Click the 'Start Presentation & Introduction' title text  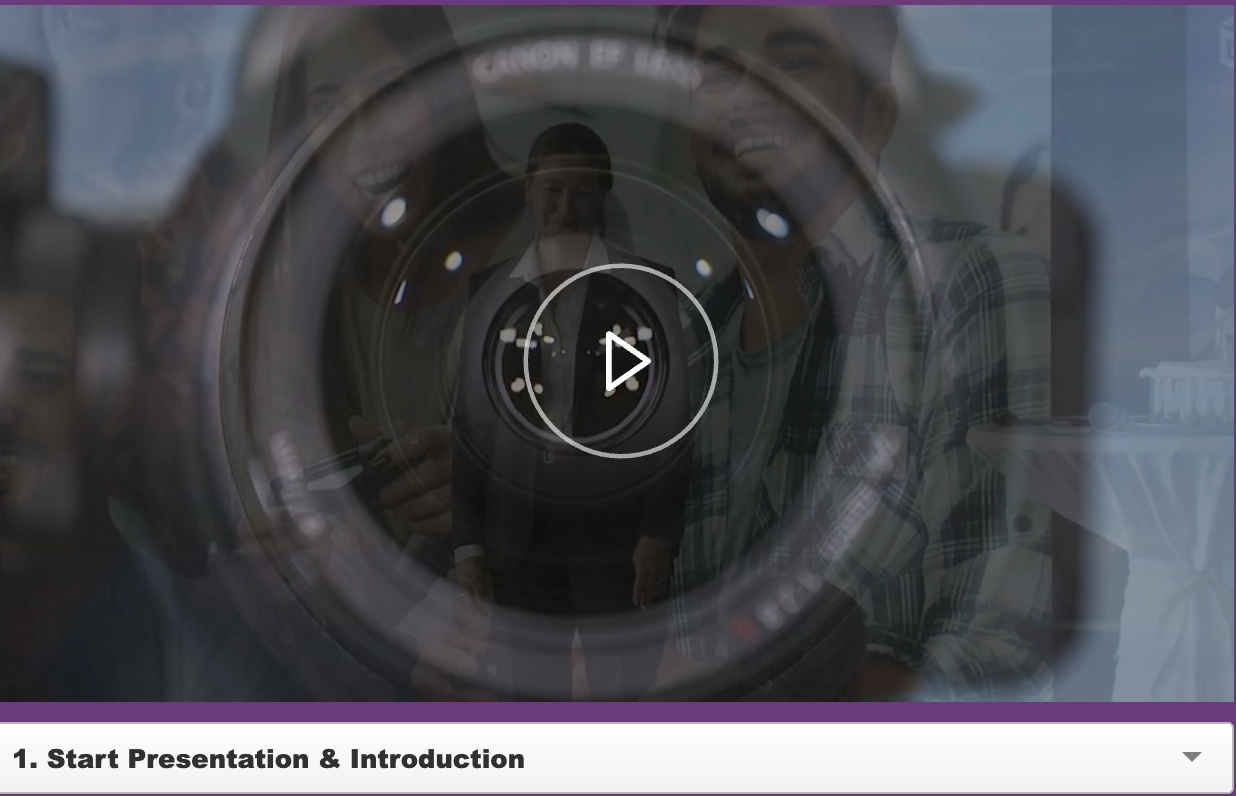point(285,759)
